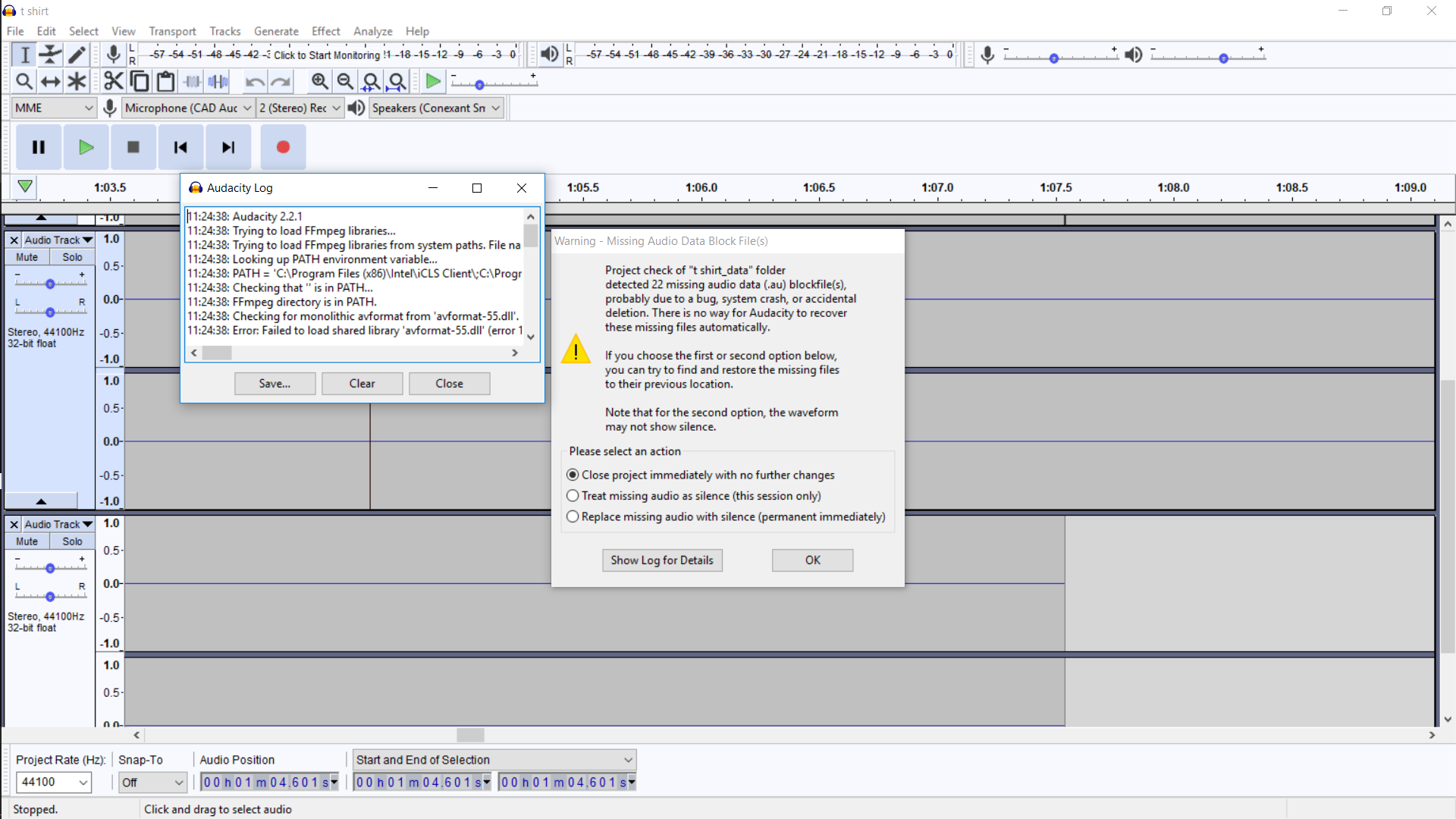This screenshot has height=819, width=1456.
Task: Close the second Audio Track (X)
Action: [x=14, y=524]
